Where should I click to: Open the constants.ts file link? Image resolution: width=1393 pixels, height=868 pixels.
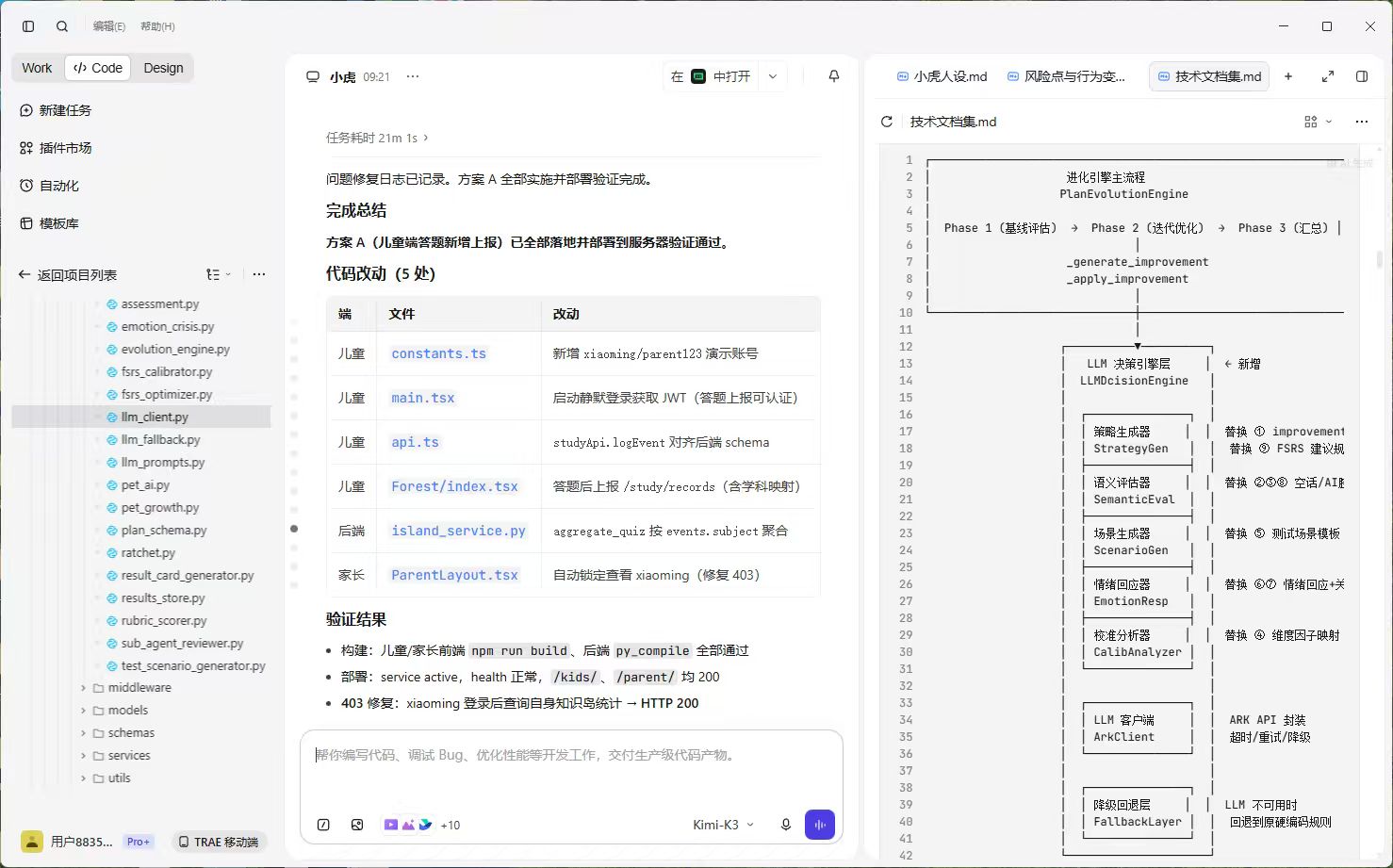tap(438, 353)
